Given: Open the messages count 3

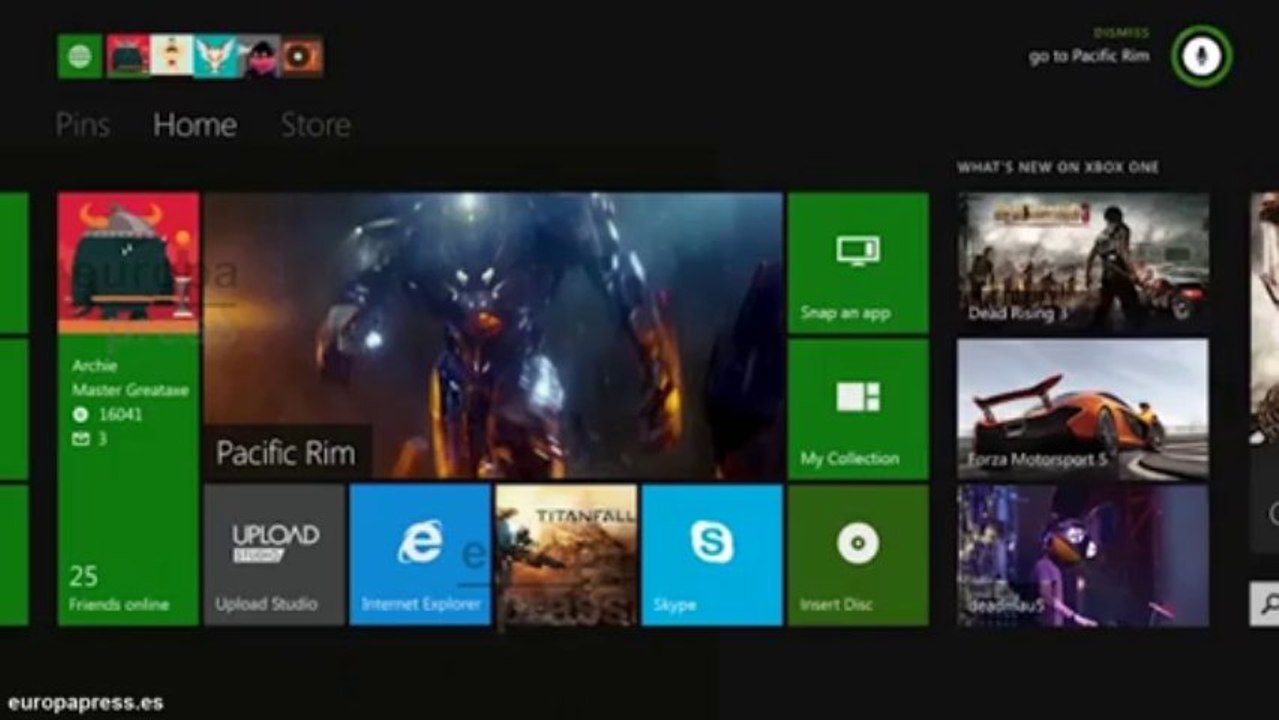Looking at the screenshot, I should pos(90,438).
